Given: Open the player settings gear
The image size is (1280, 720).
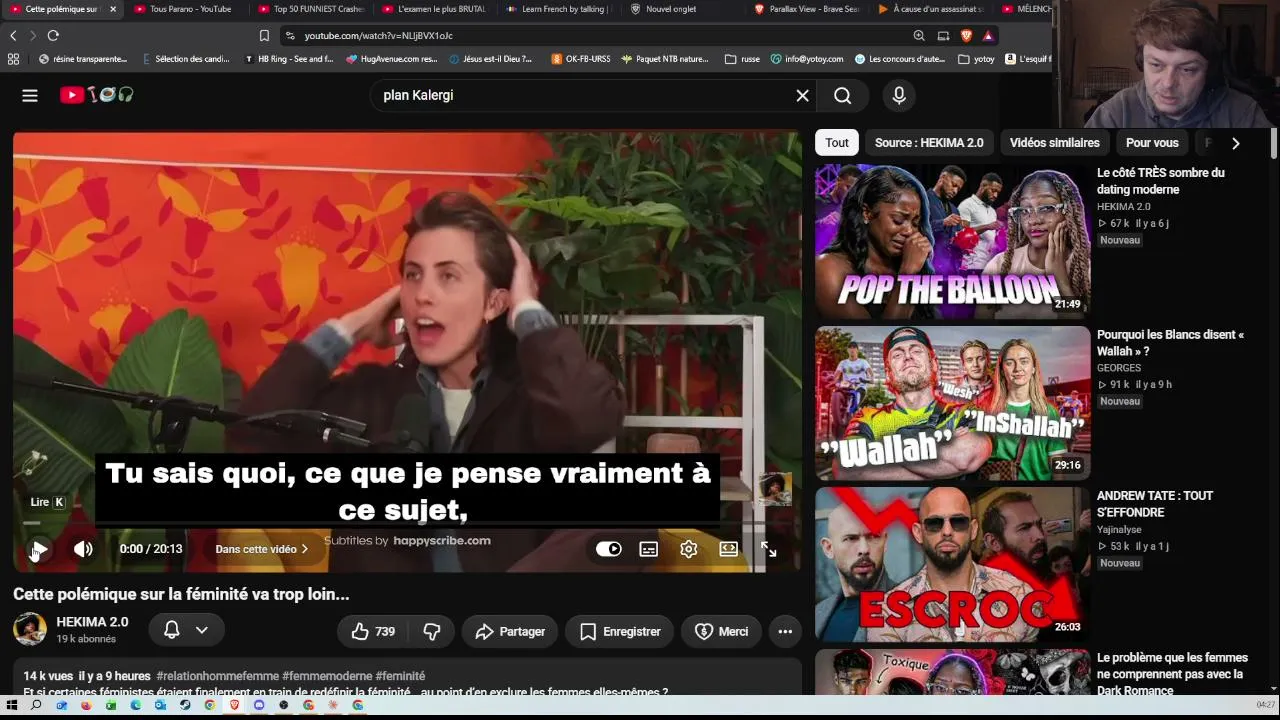Looking at the screenshot, I should pos(689,549).
